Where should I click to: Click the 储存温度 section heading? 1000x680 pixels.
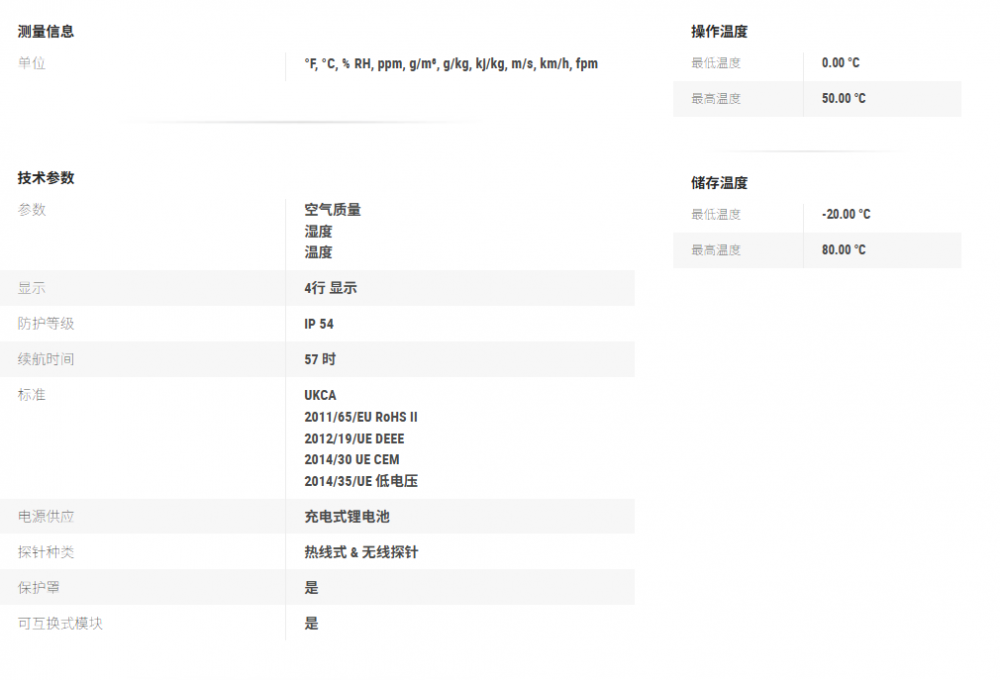click(x=719, y=183)
